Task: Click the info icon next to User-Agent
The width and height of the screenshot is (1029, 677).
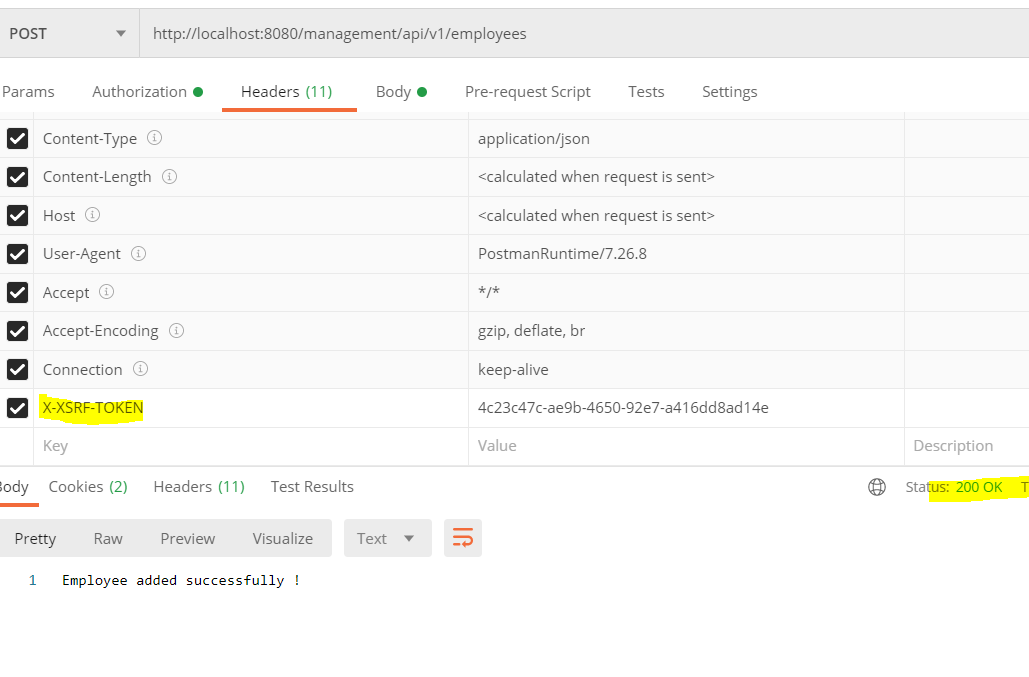Action: [x=139, y=254]
